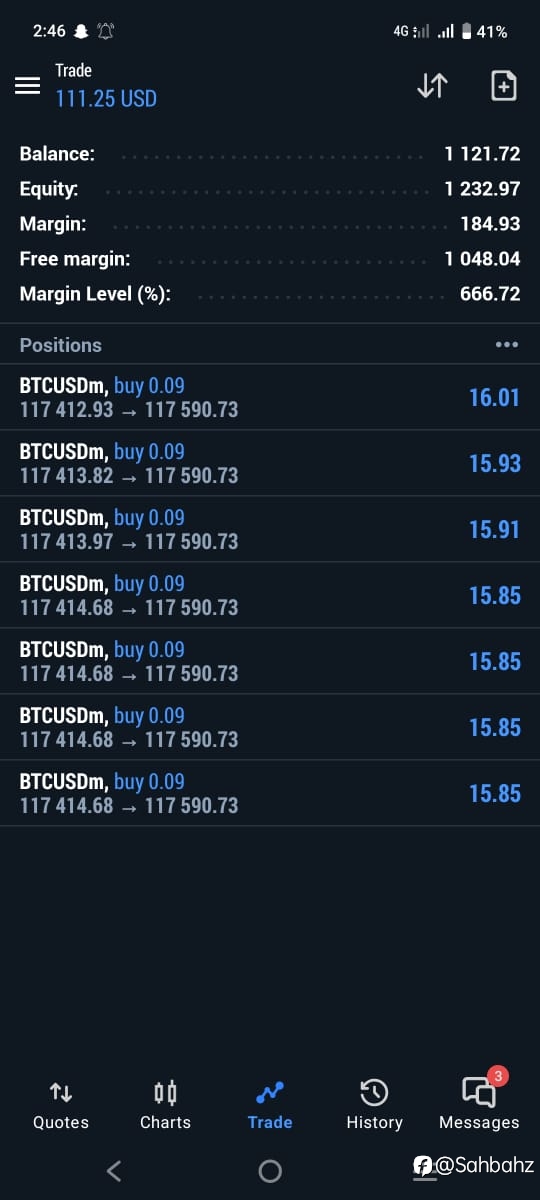
Task: Tap the Free margin row
Action: point(270,259)
